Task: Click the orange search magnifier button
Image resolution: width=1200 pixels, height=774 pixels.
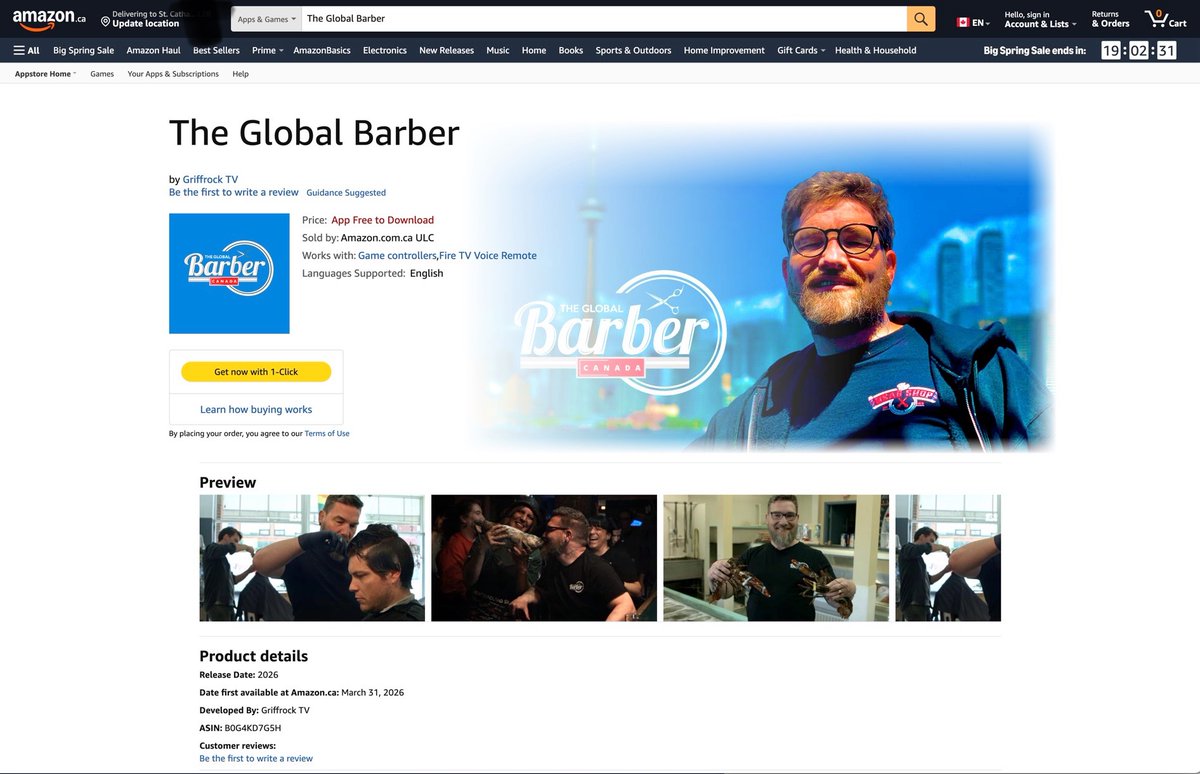Action: point(921,19)
